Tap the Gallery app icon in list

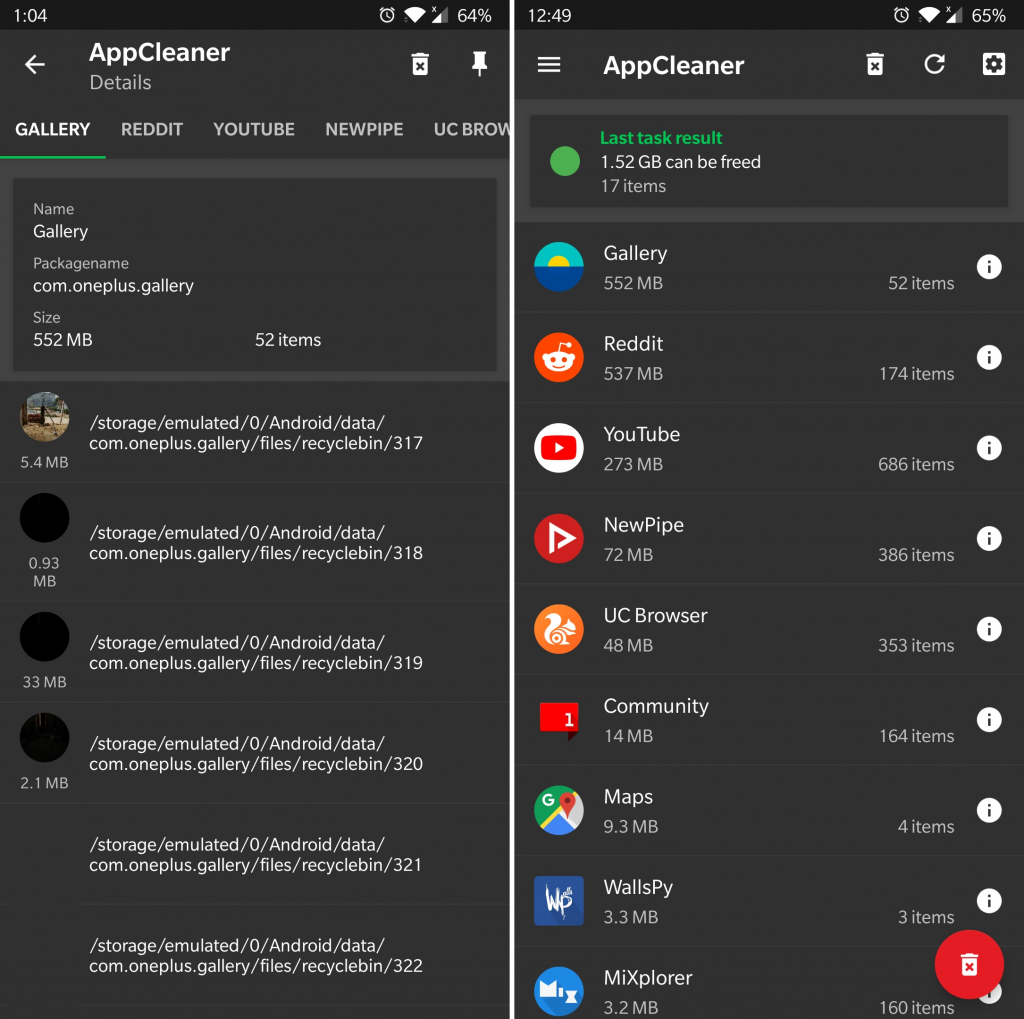click(558, 267)
